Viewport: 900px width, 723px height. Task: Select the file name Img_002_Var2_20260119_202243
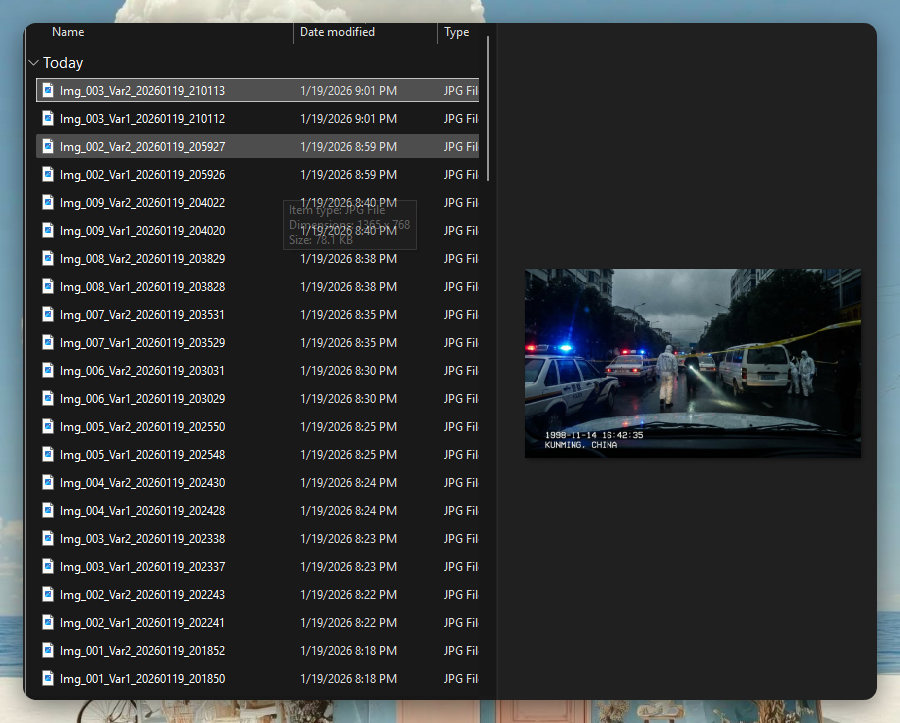click(142, 595)
